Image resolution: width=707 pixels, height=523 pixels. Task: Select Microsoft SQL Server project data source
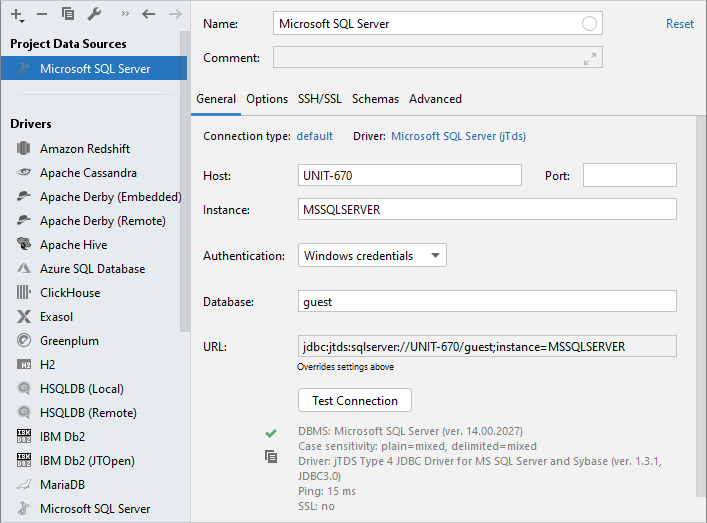coord(94,68)
